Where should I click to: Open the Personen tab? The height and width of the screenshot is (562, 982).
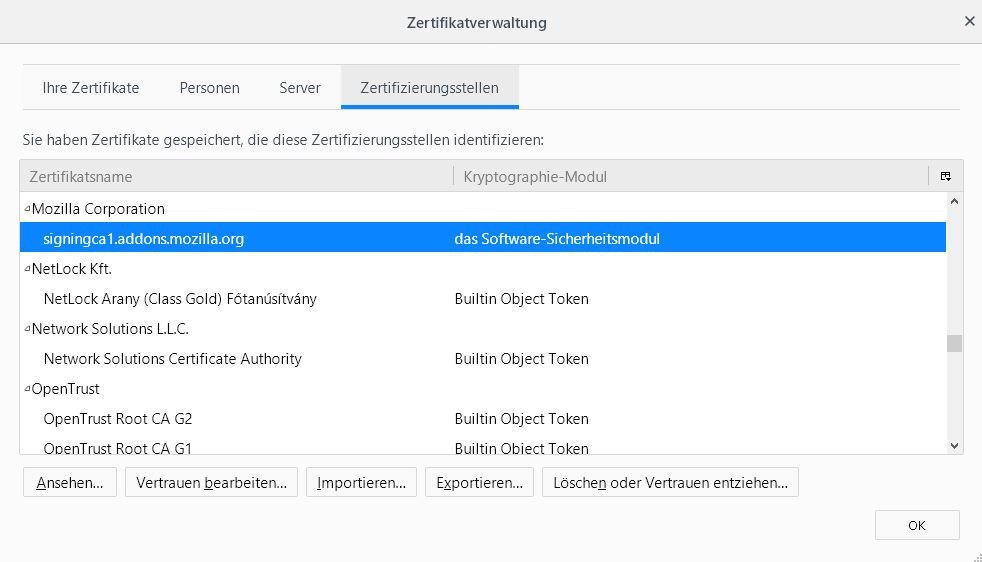click(209, 88)
